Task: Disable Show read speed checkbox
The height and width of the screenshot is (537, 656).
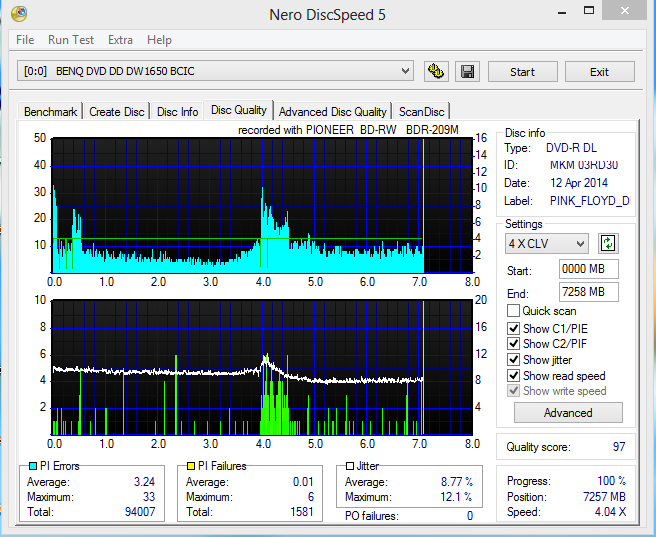Action: (513, 376)
